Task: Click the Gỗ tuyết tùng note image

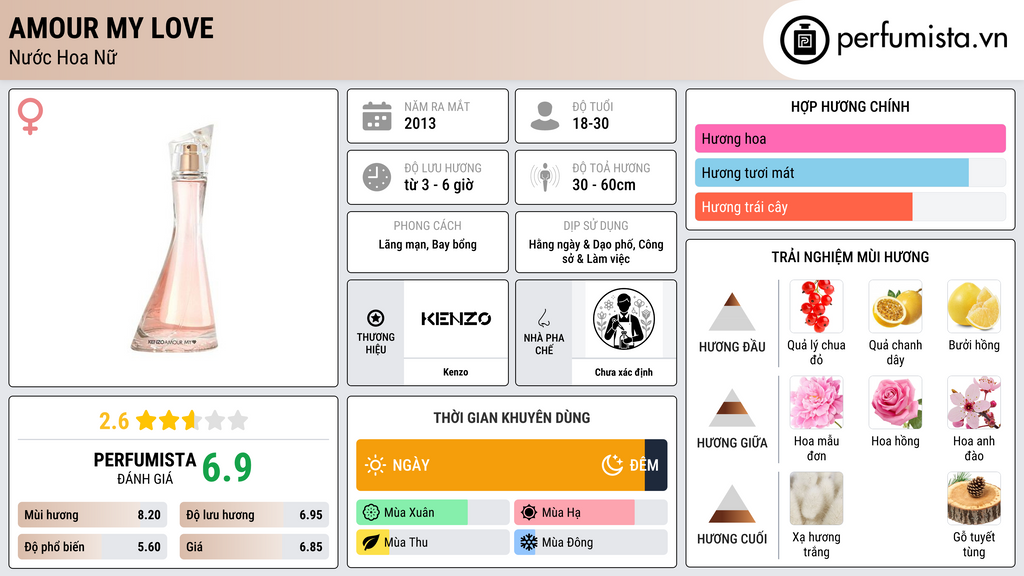Action: tap(974, 498)
